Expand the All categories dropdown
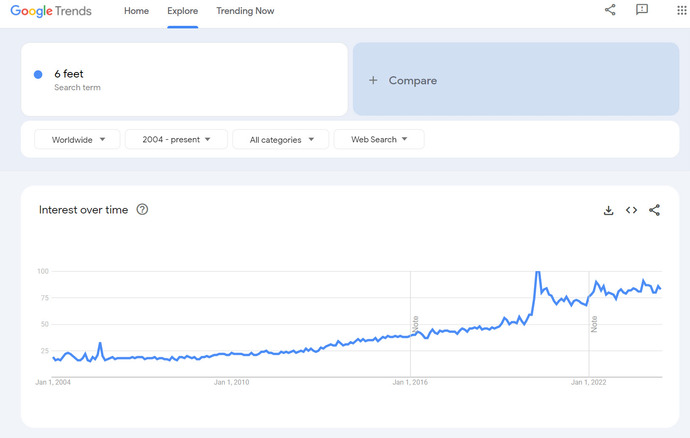 (x=281, y=140)
